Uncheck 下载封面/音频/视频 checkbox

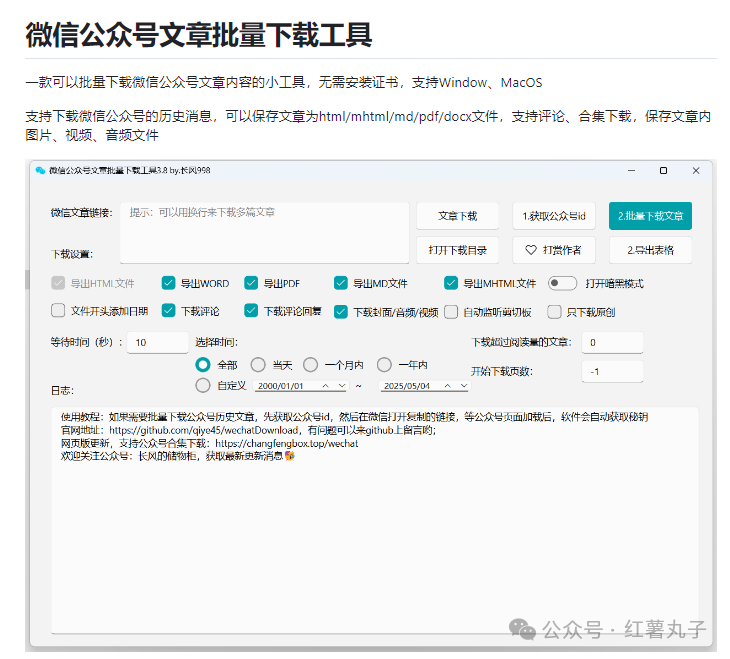[341, 312]
